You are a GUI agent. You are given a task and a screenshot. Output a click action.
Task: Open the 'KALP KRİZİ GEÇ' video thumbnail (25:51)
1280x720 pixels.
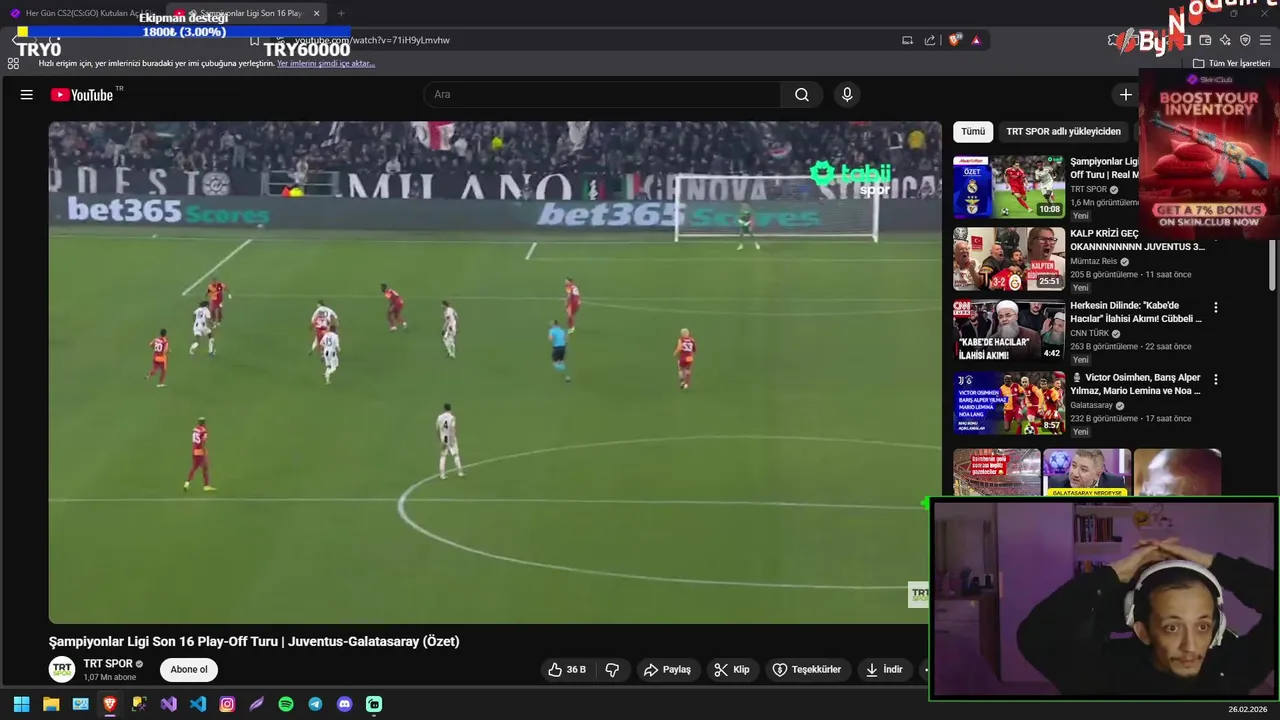1009,259
